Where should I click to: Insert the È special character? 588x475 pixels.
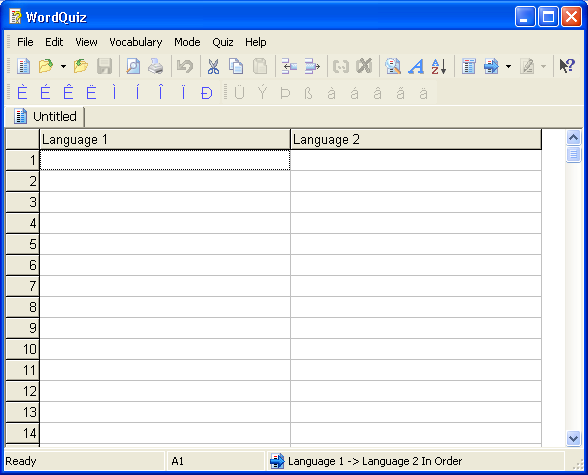pyautogui.click(x=22, y=92)
